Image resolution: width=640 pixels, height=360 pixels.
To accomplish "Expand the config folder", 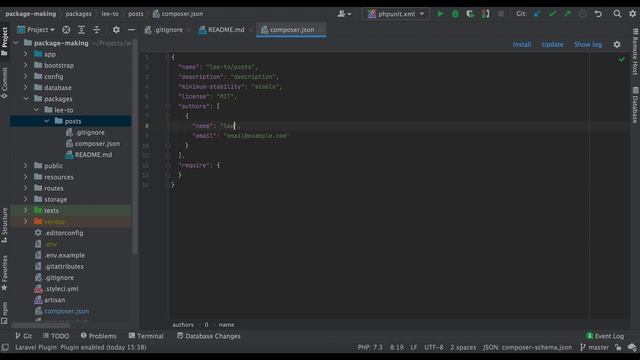I will 26,76.
